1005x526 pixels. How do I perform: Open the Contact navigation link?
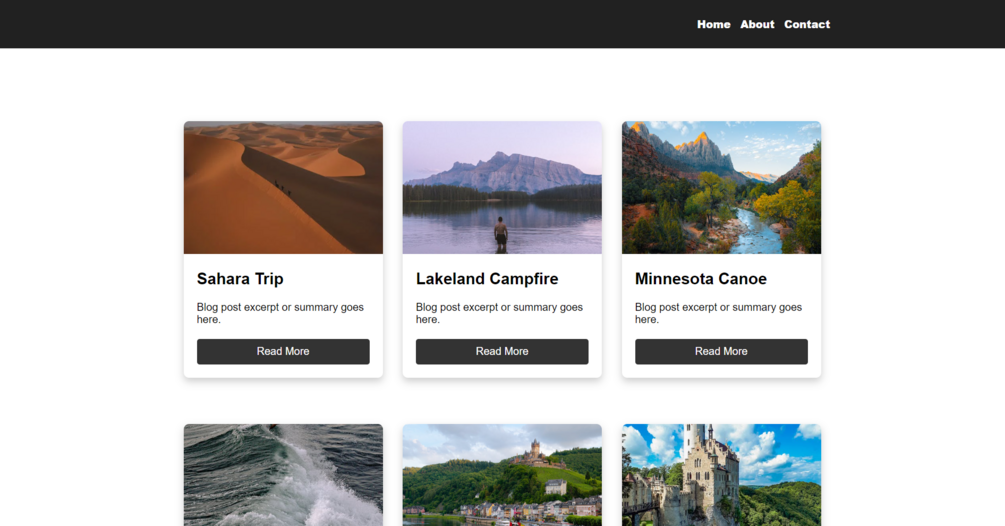tap(807, 24)
